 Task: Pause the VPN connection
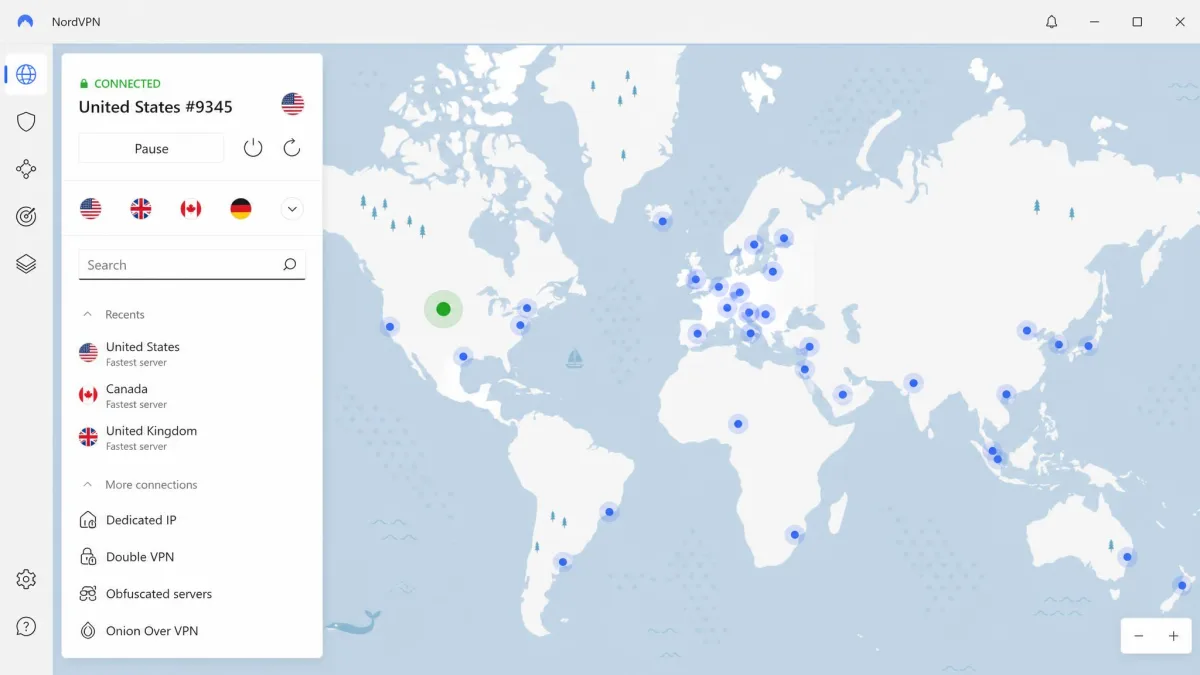[x=151, y=148]
